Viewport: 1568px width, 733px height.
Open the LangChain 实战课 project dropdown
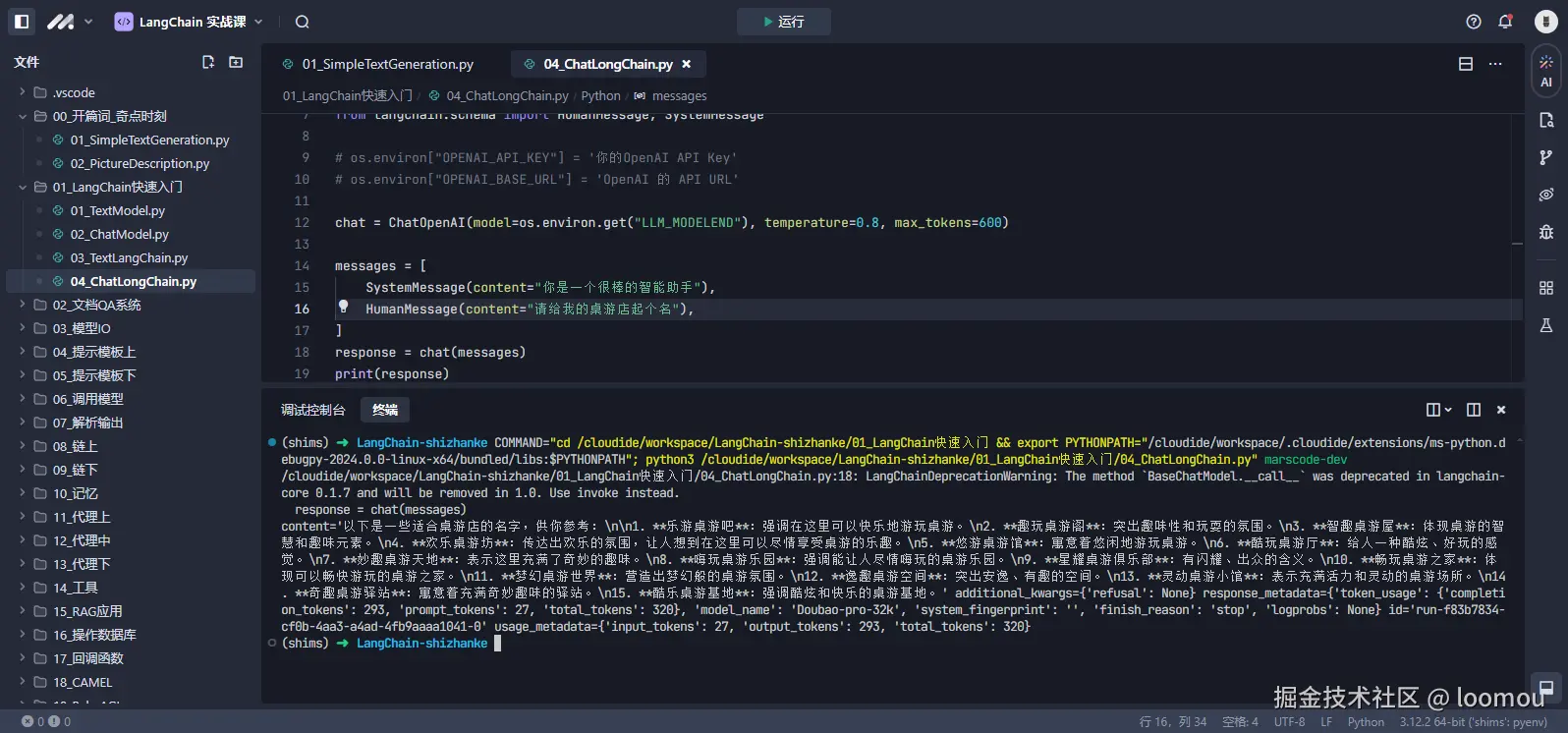click(x=189, y=22)
